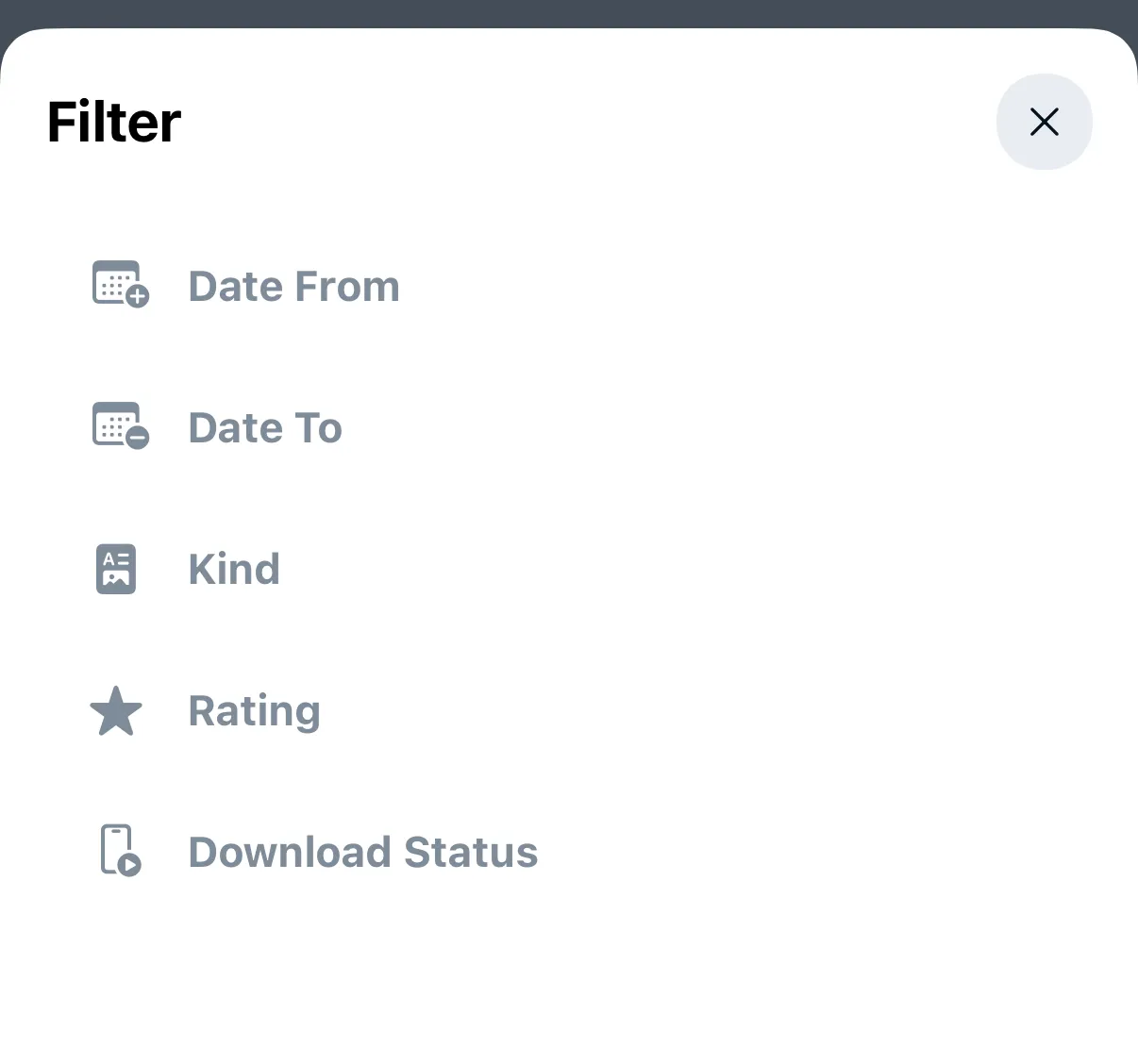Image resolution: width=1138 pixels, height=1064 pixels.
Task: Click the Filter heading text
Action: [114, 123]
